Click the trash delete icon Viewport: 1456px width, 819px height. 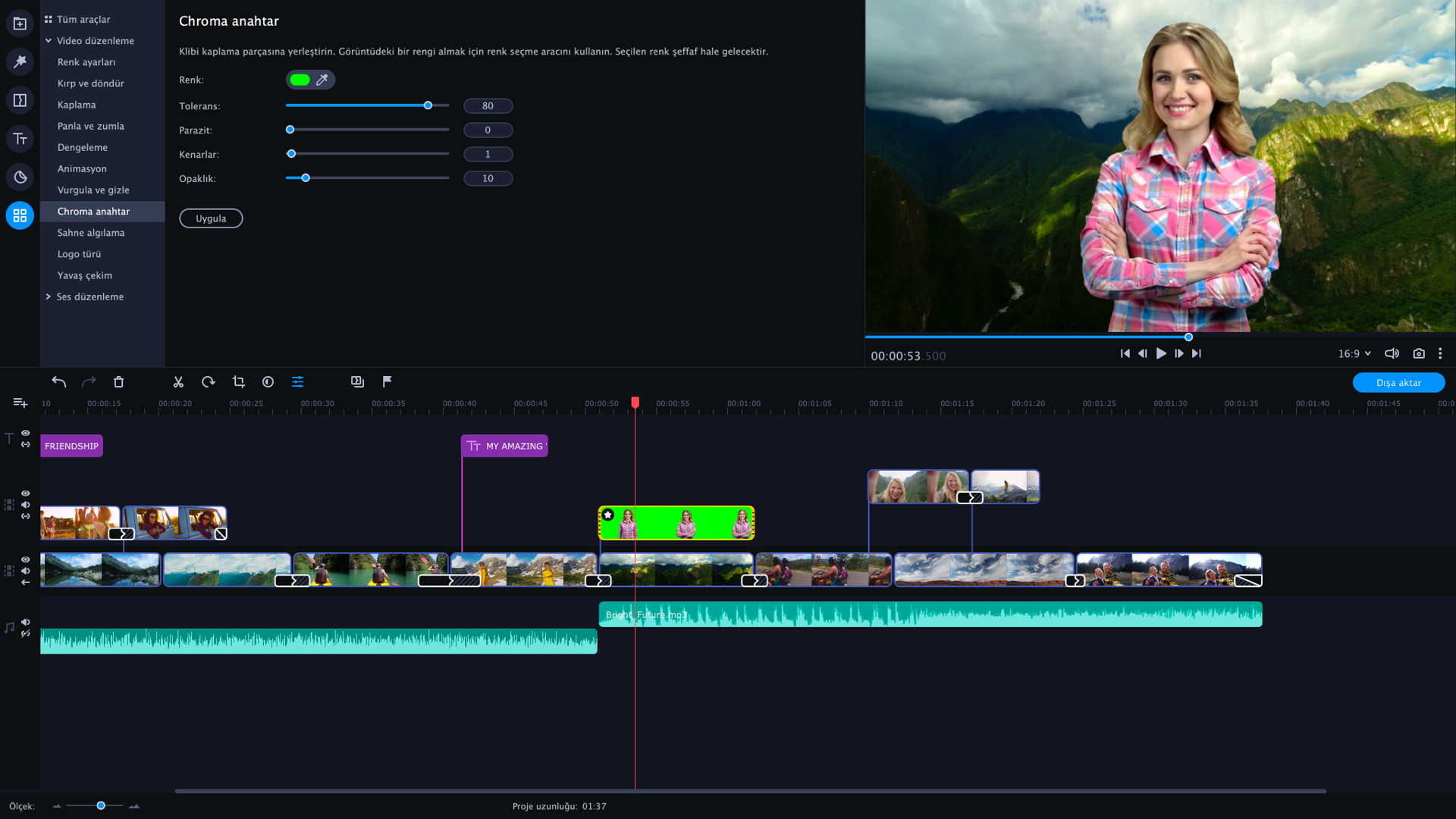point(118,382)
